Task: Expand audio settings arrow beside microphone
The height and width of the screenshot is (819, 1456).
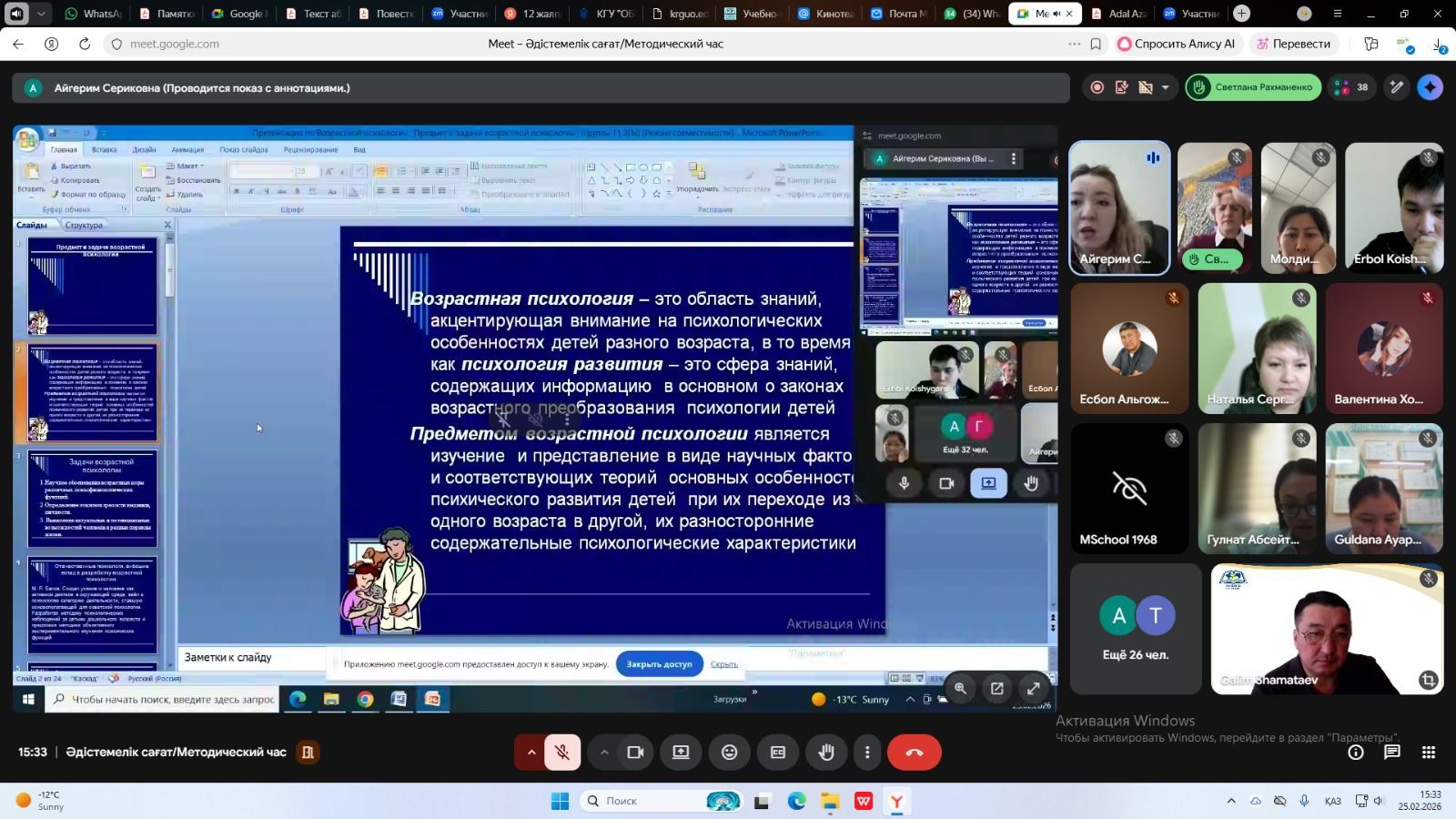Action: tap(531, 753)
